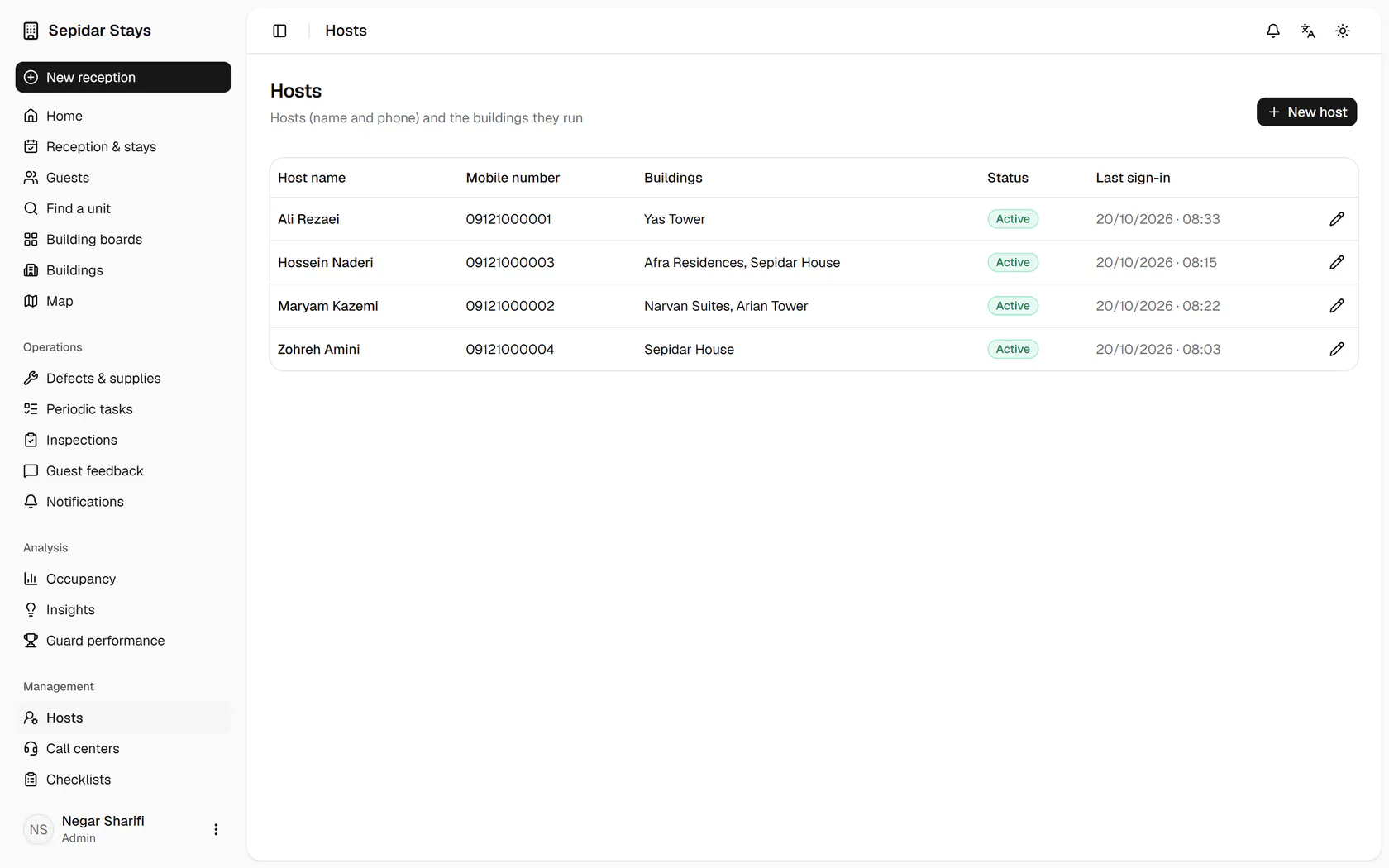Open Guest feedback
The image size is (1389, 868).
(123, 470)
